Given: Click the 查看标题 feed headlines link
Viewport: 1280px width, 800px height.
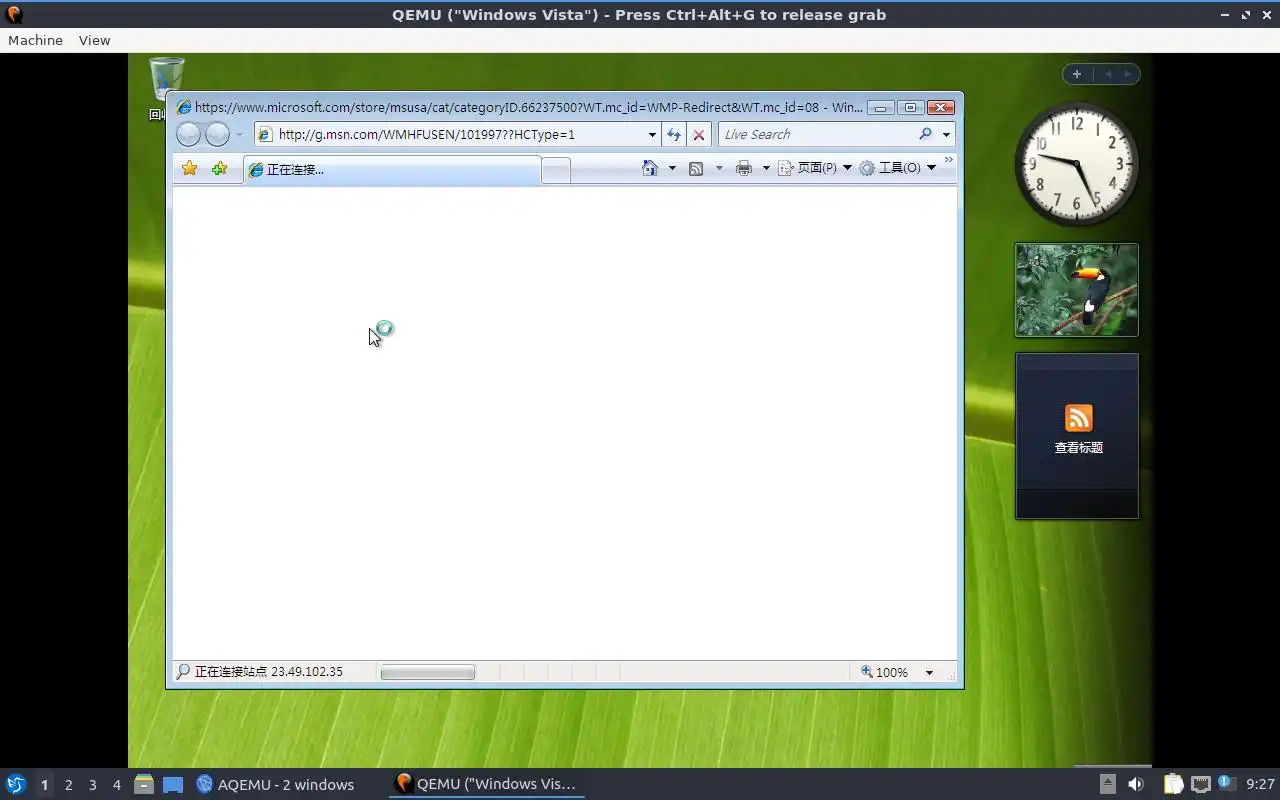Looking at the screenshot, I should pos(1079,448).
